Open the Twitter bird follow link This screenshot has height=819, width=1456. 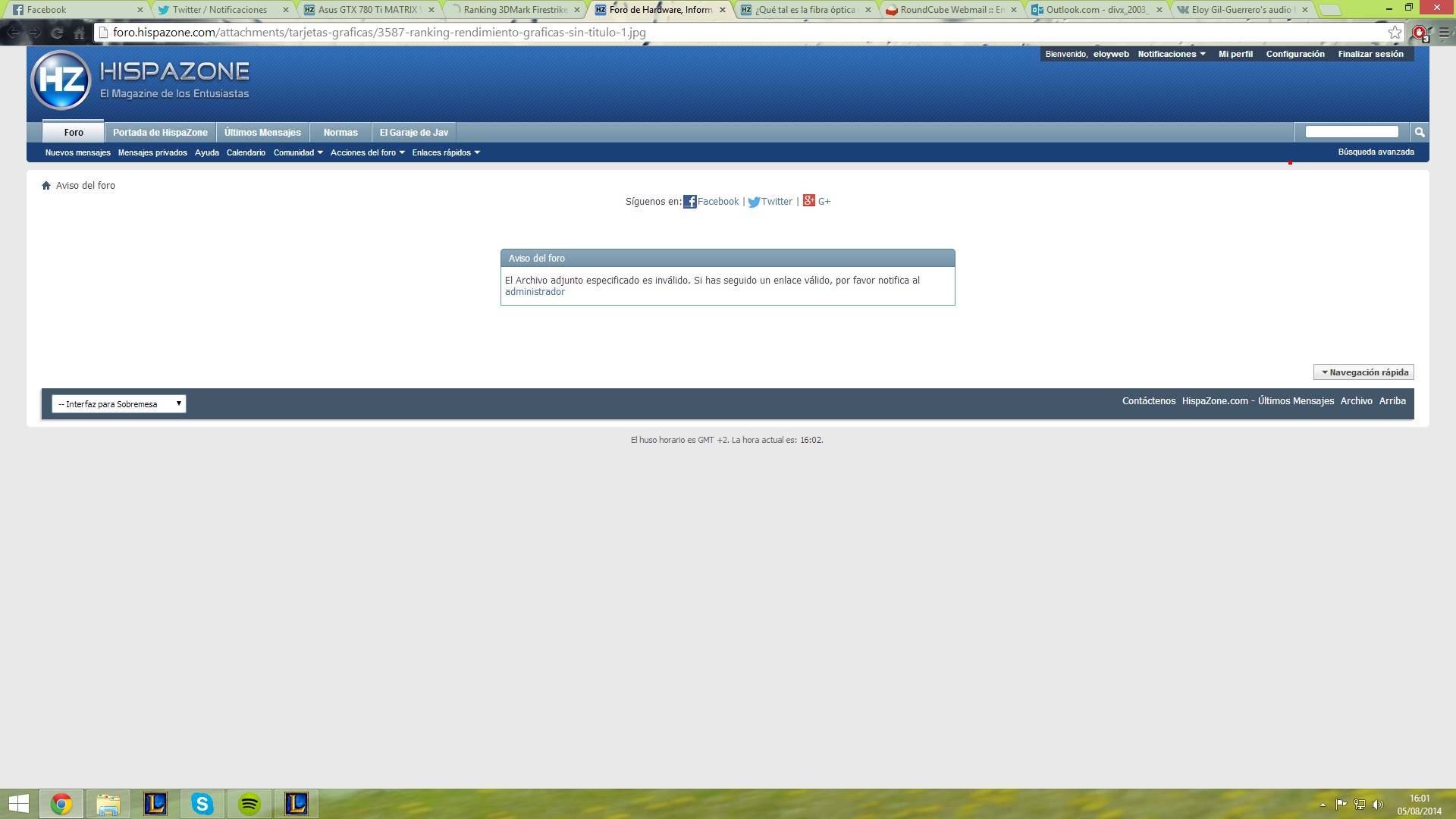point(754,202)
